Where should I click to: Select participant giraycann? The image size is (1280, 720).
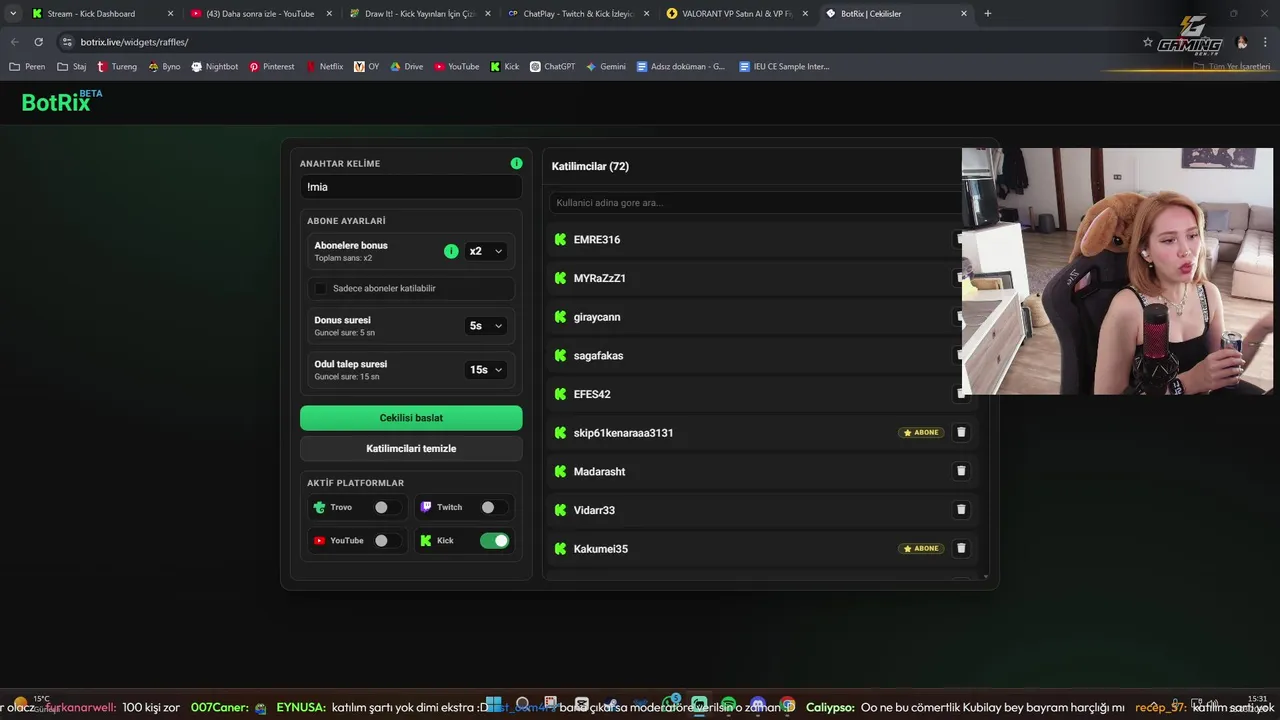(x=597, y=317)
